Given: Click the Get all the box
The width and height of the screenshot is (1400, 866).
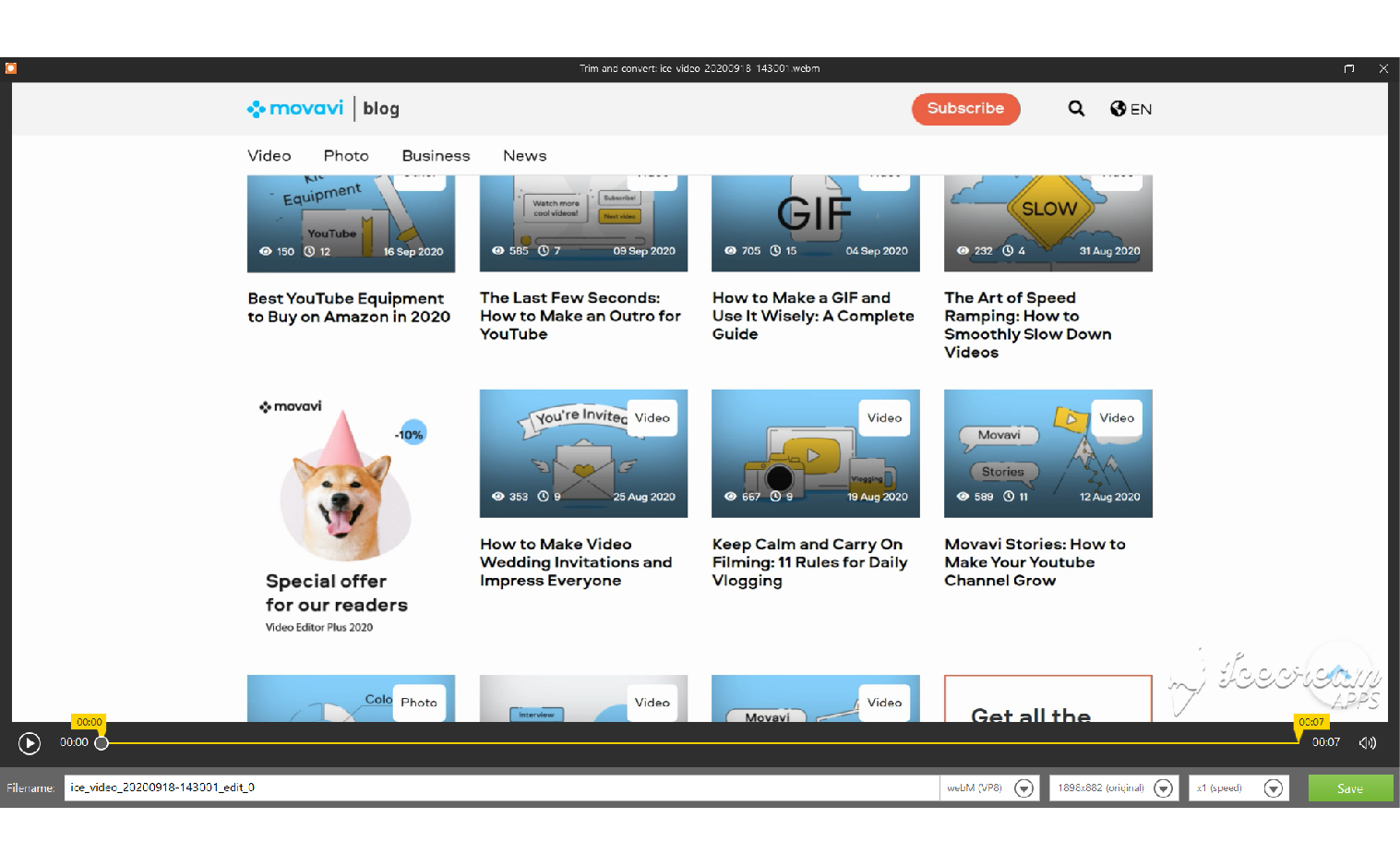Looking at the screenshot, I should tap(1048, 699).
